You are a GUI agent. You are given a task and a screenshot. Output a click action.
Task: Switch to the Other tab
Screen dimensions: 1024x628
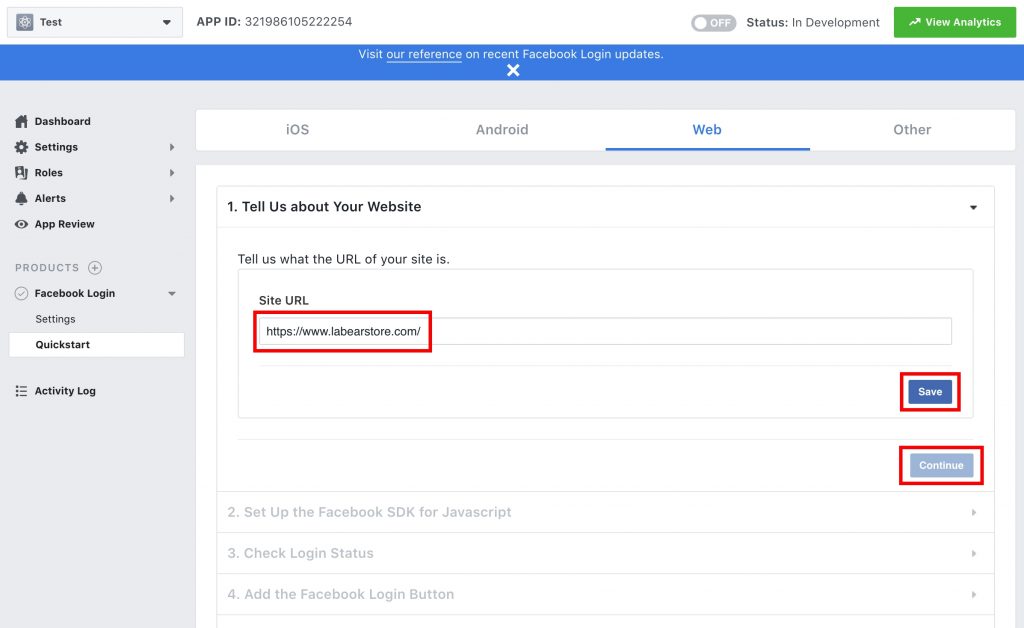click(912, 130)
